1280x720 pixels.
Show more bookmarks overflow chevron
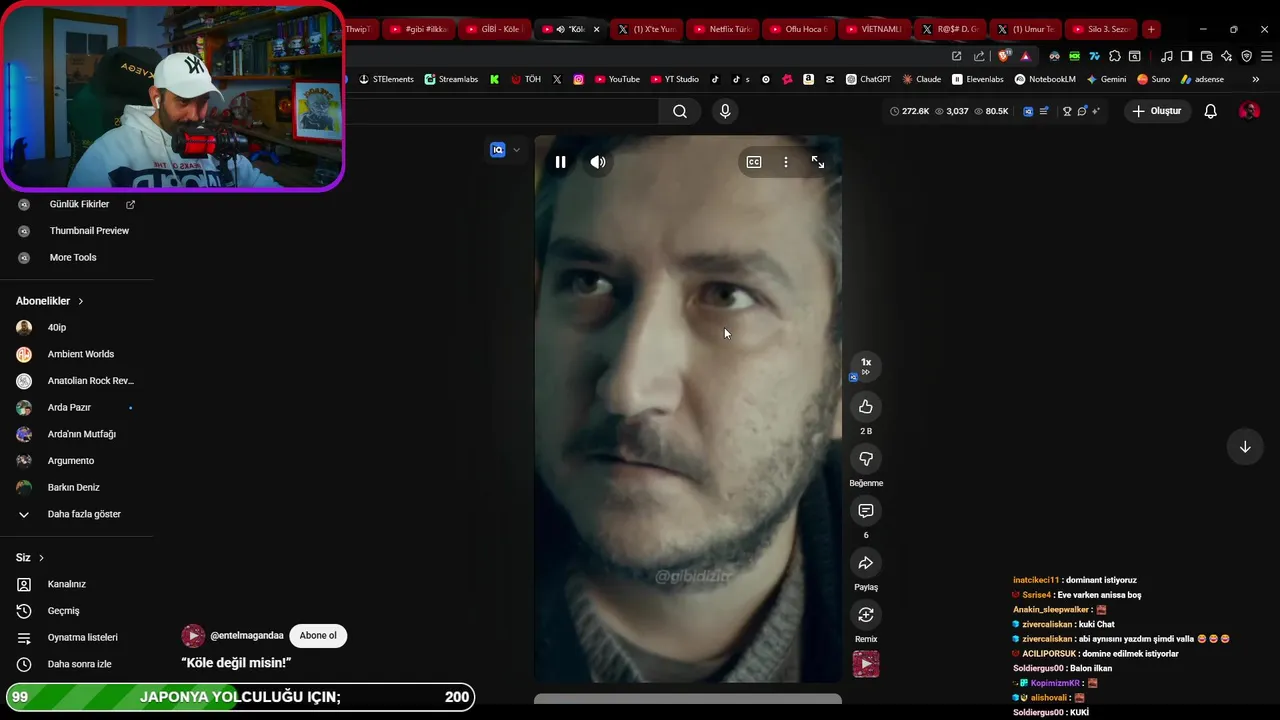(1255, 79)
